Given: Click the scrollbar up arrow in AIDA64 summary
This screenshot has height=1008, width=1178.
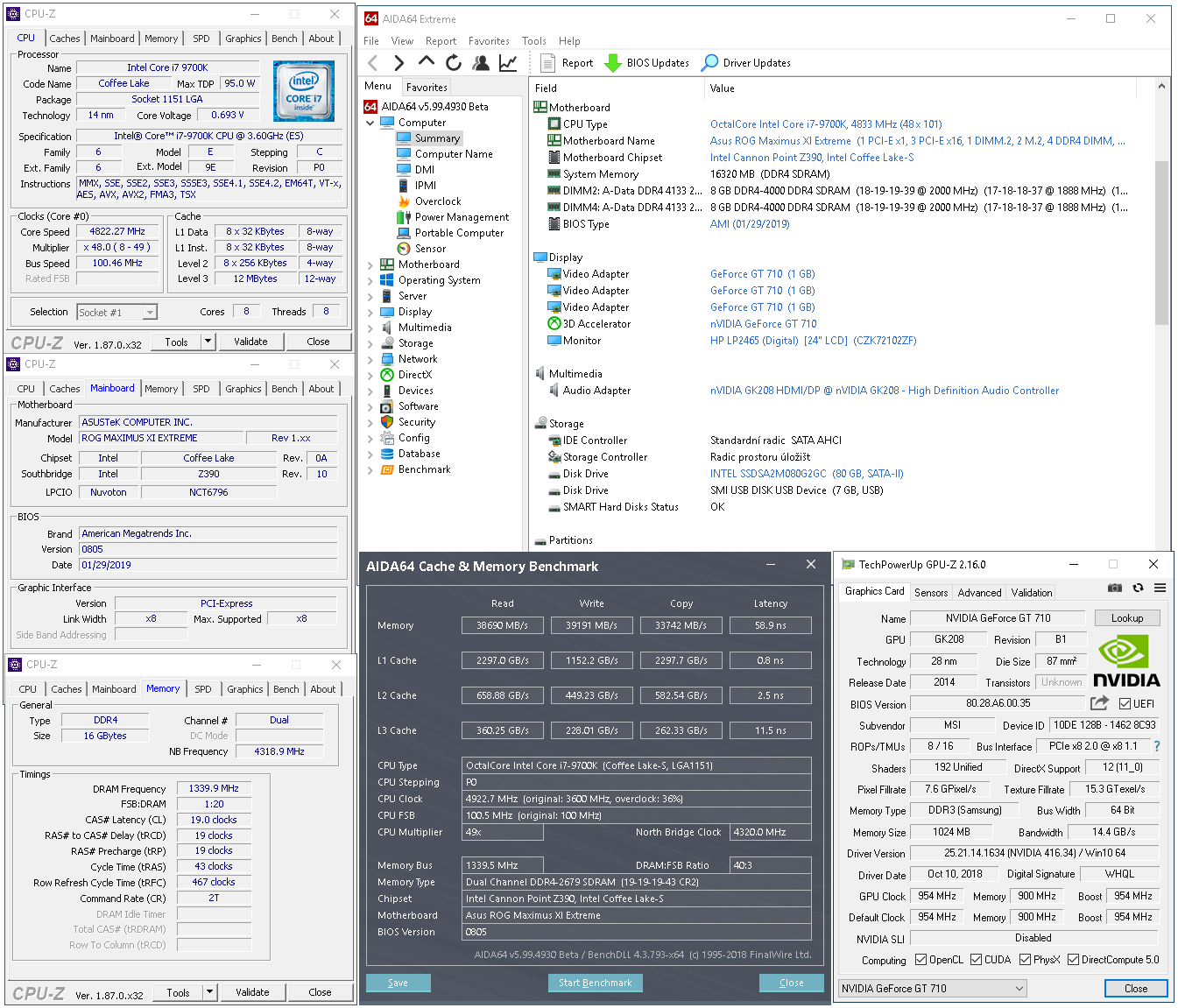Looking at the screenshot, I should tap(1162, 87).
